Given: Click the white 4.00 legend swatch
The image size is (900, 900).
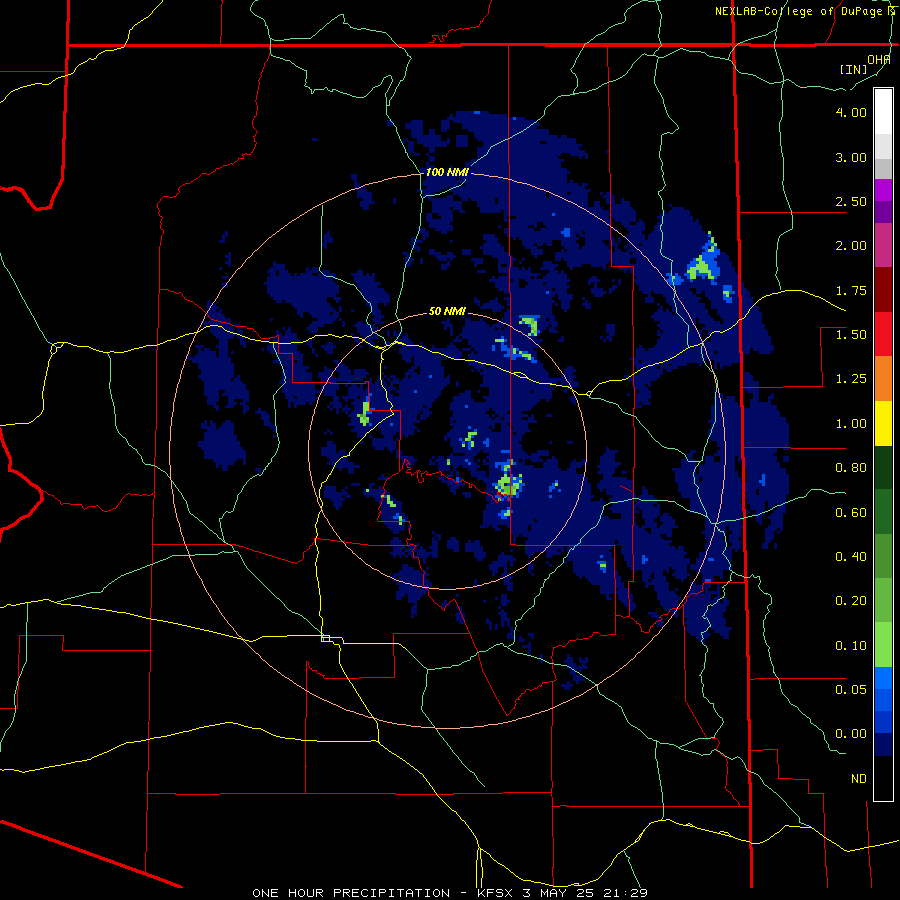Looking at the screenshot, I should [883, 112].
